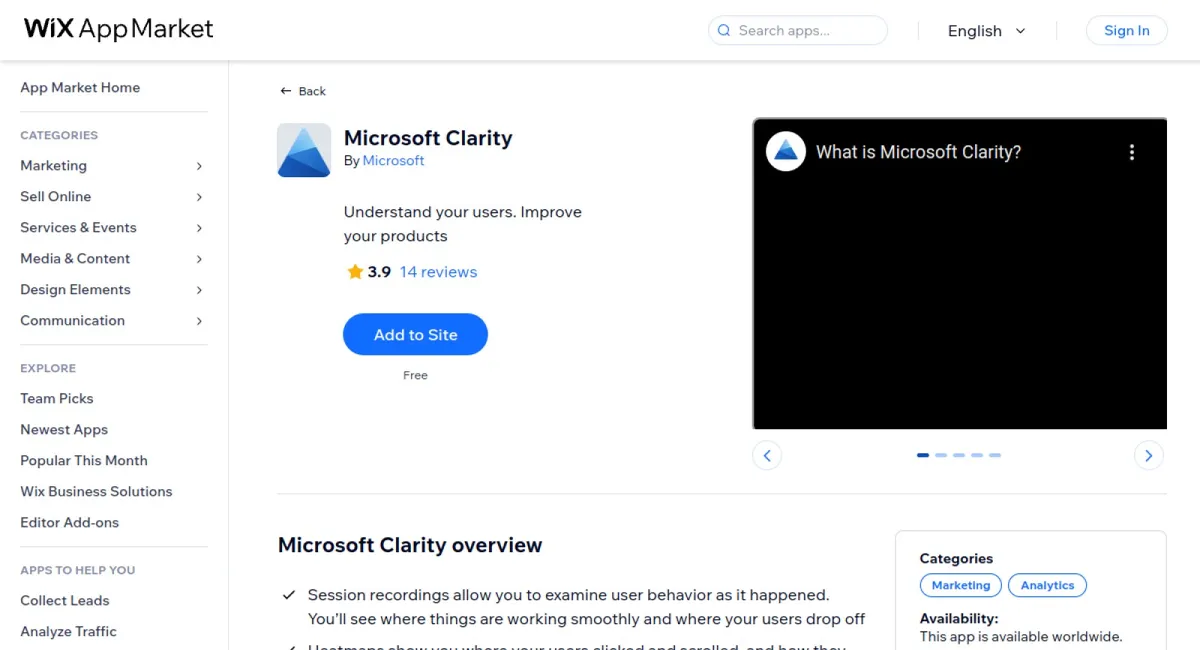Select Communication category
The height and width of the screenshot is (650, 1200).
72,320
